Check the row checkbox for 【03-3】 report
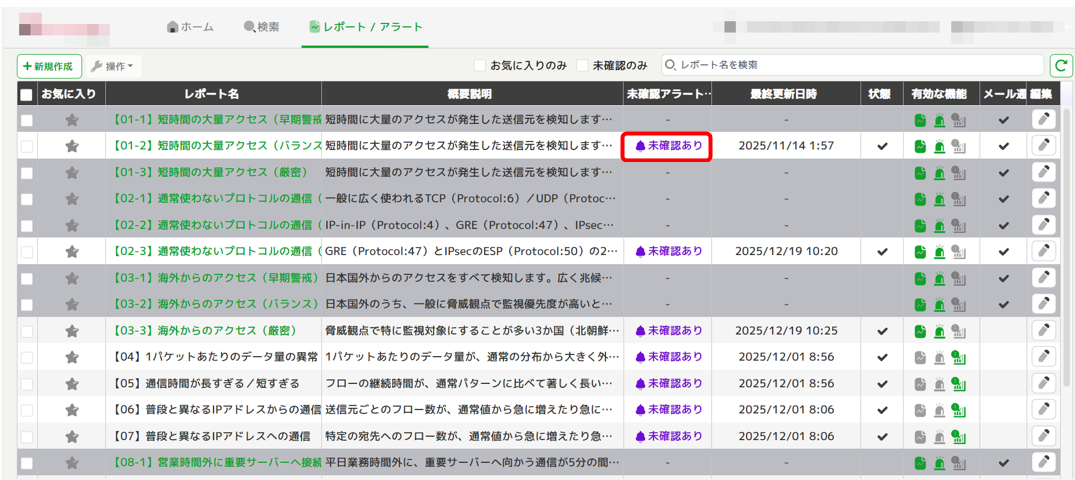This screenshot has width=1075, height=480. click(x=26, y=331)
